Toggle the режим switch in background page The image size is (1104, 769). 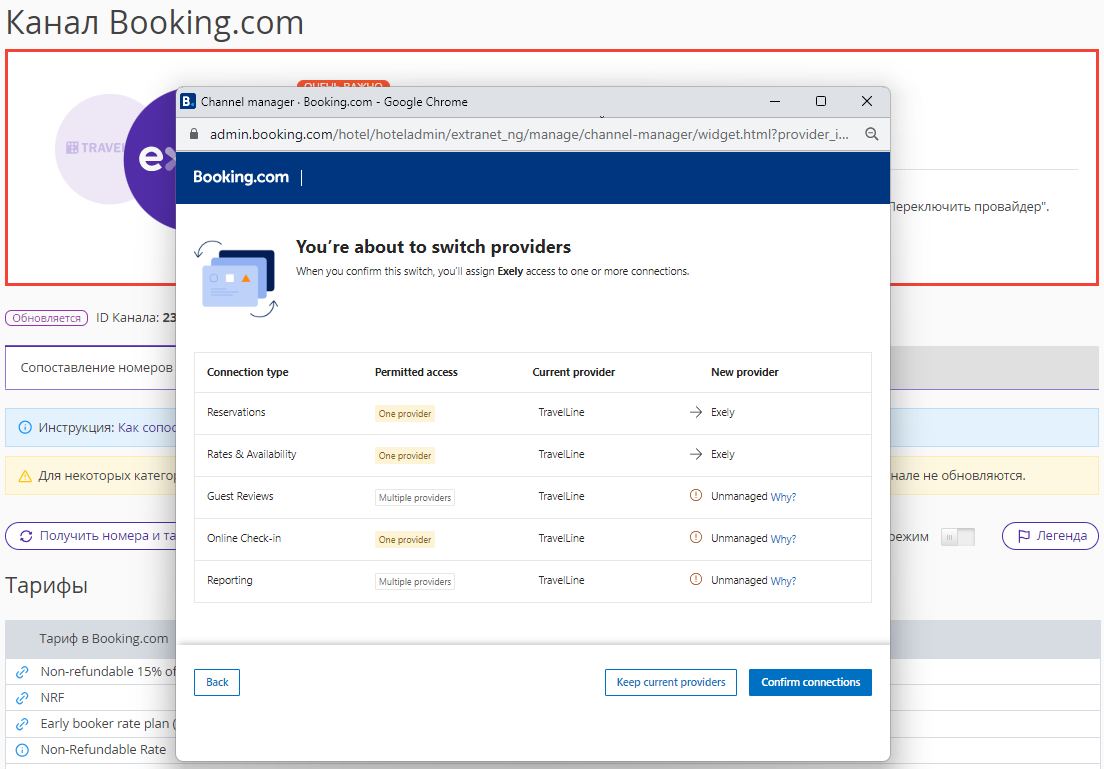(x=958, y=537)
